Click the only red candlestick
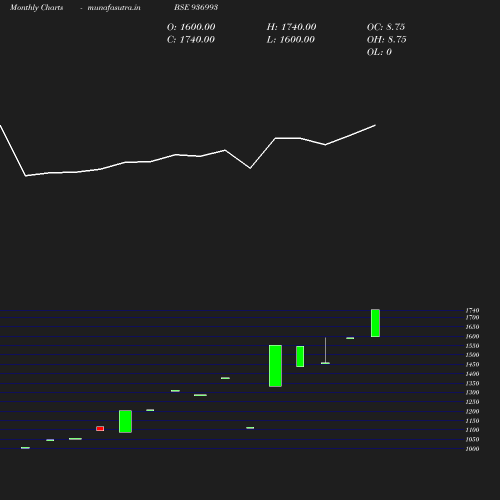The image size is (500, 500). [100, 428]
